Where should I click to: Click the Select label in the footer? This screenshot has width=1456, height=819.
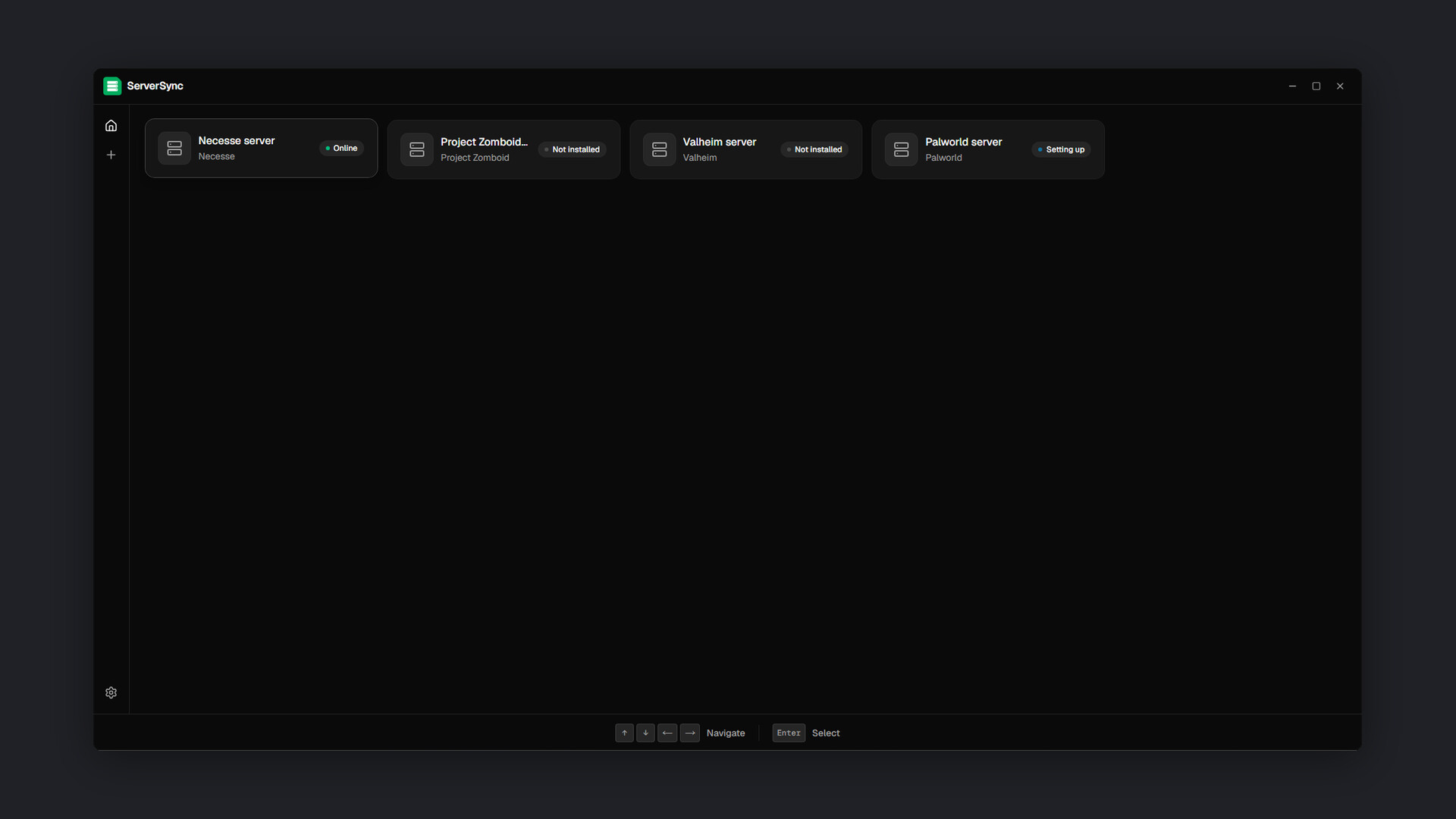click(x=826, y=733)
